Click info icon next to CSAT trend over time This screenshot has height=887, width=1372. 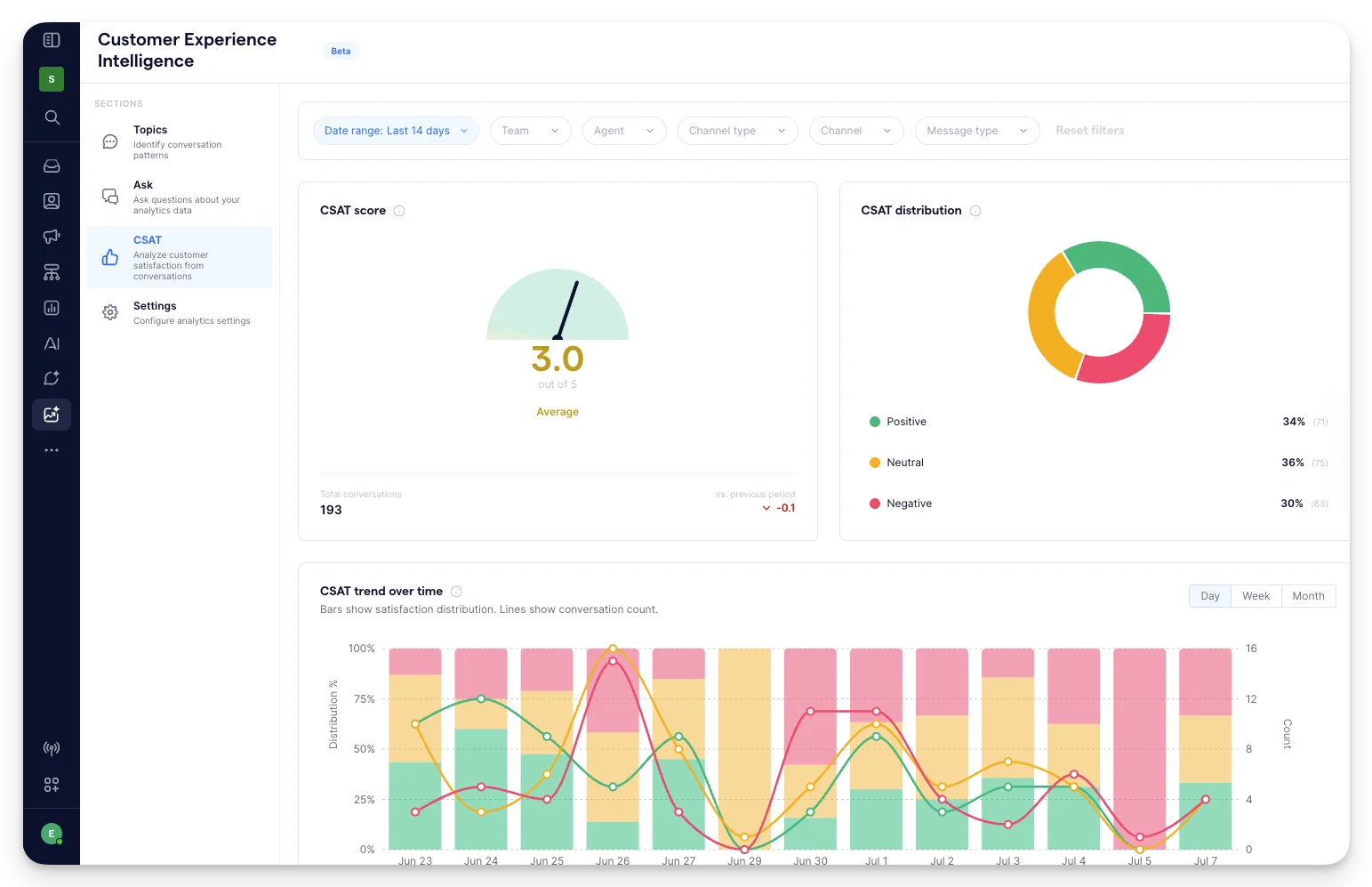point(456,592)
